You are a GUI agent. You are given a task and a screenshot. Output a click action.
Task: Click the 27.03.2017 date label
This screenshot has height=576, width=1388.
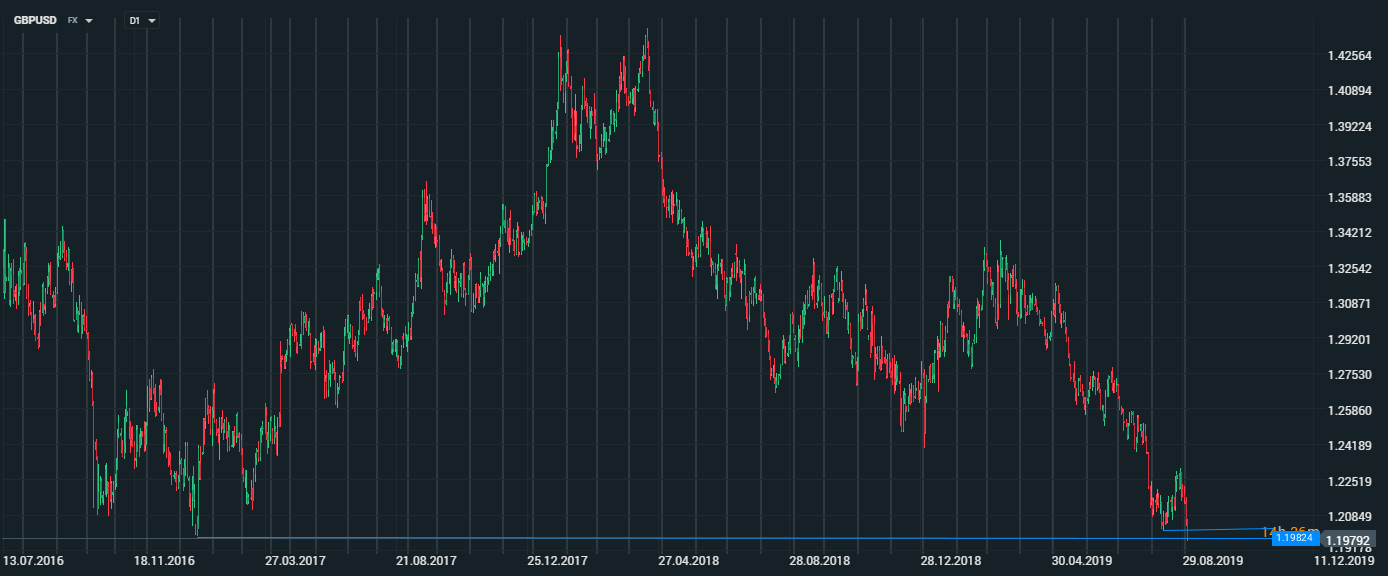294,562
